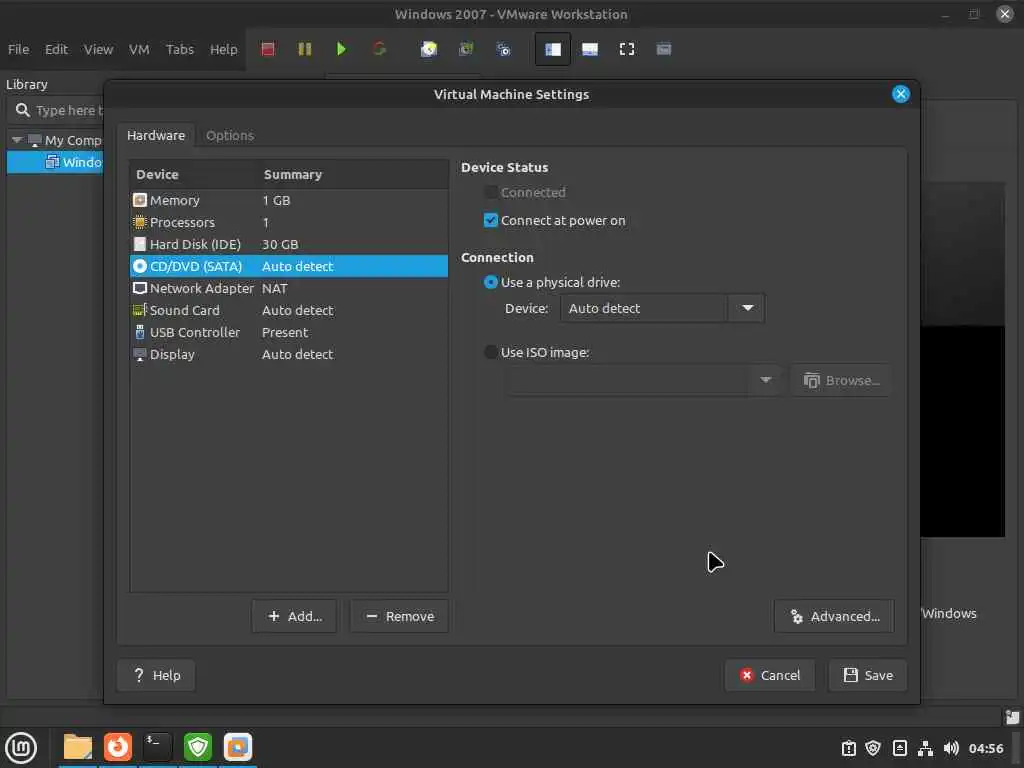Click the red Power Off toolbar icon
This screenshot has height=768, width=1024.
click(268, 49)
